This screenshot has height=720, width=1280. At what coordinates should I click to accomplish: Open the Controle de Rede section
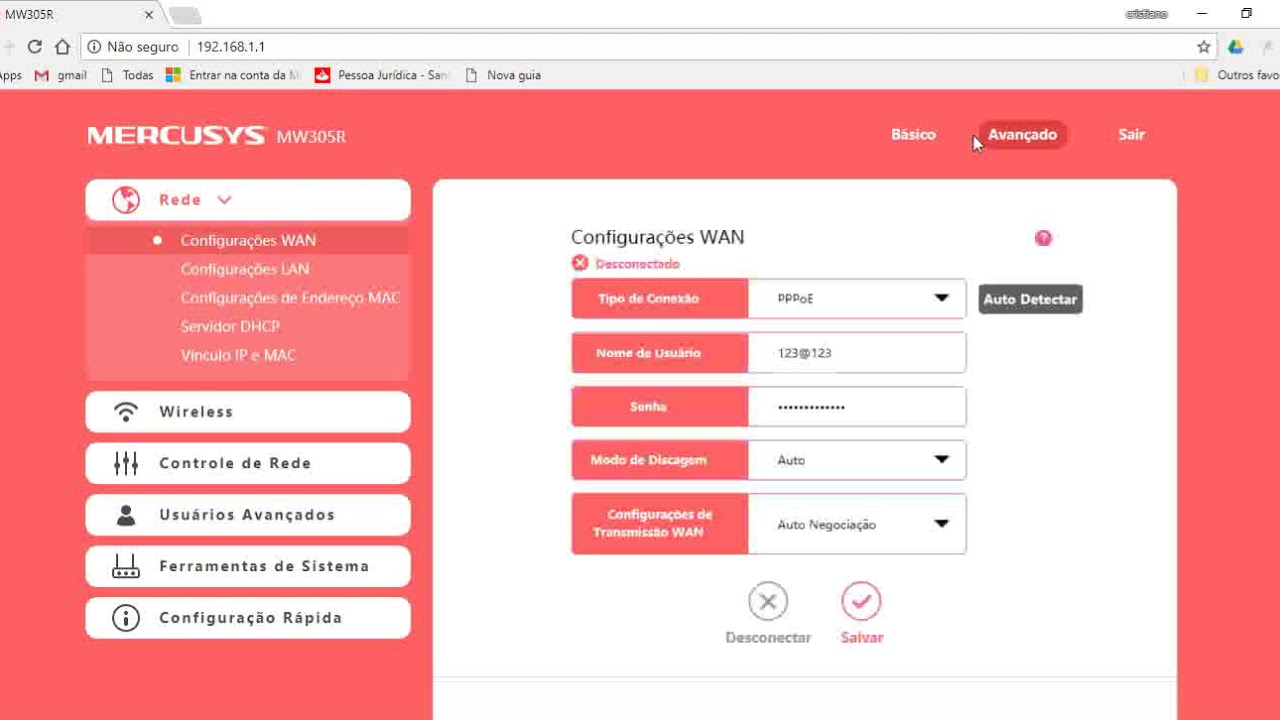248,463
